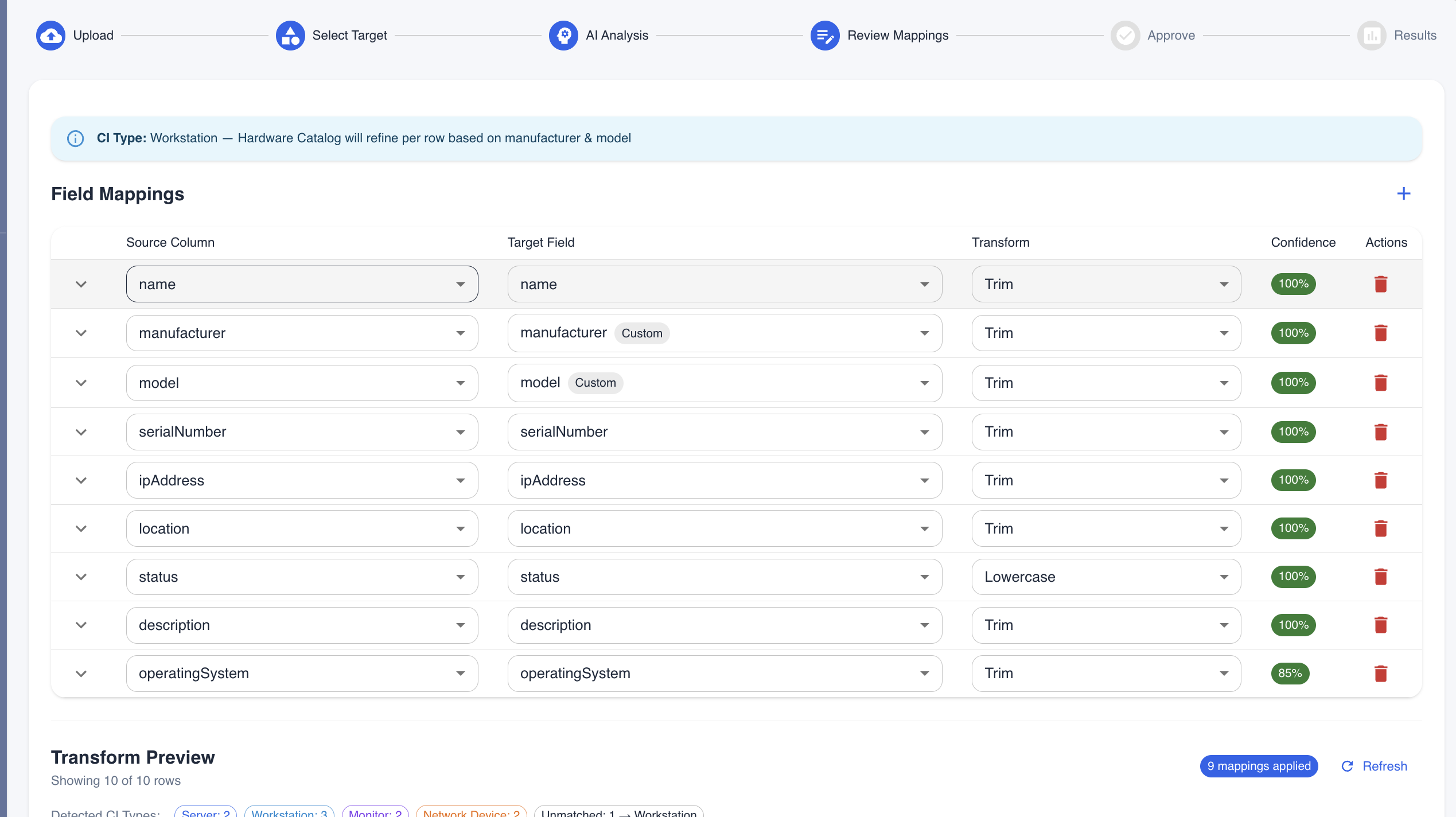
Task: Expand the name mapping row chevron
Action: 81,284
